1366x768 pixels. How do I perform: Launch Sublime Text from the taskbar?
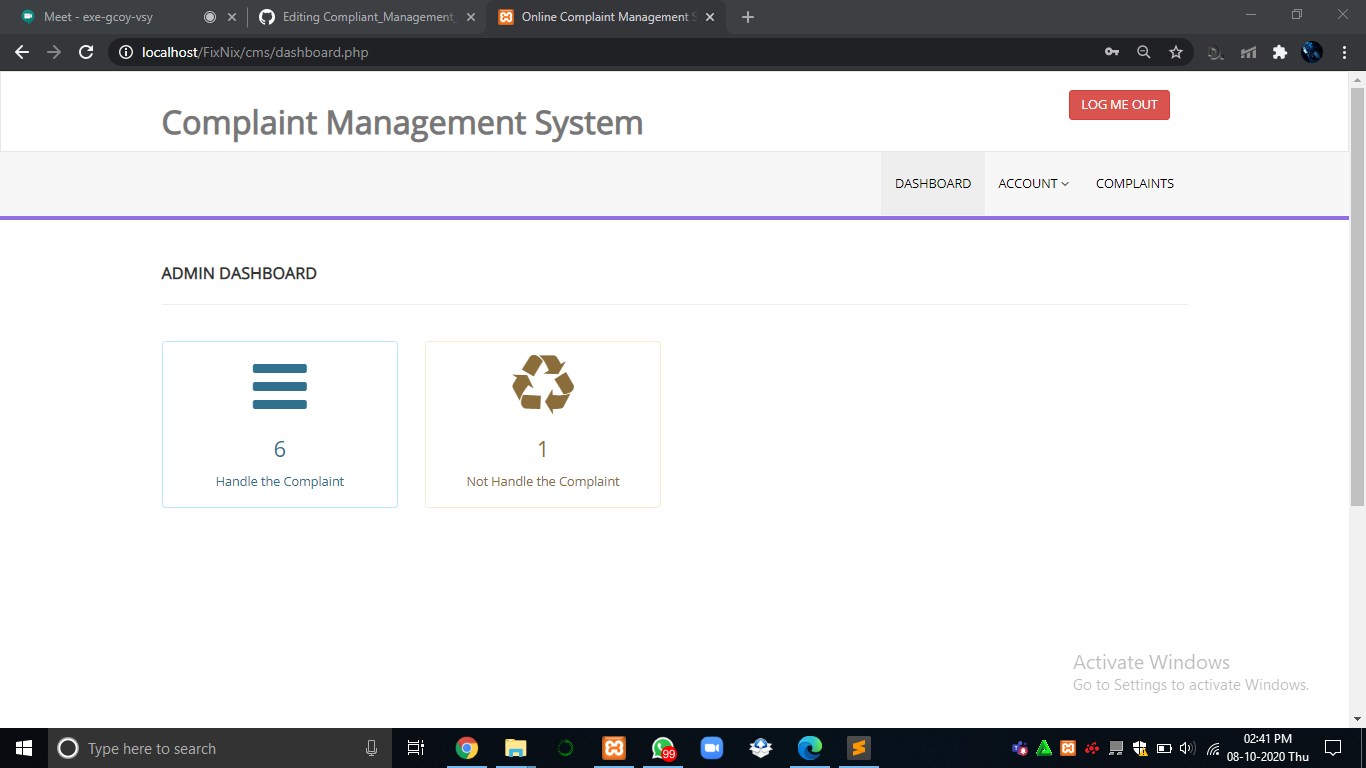[858, 747]
